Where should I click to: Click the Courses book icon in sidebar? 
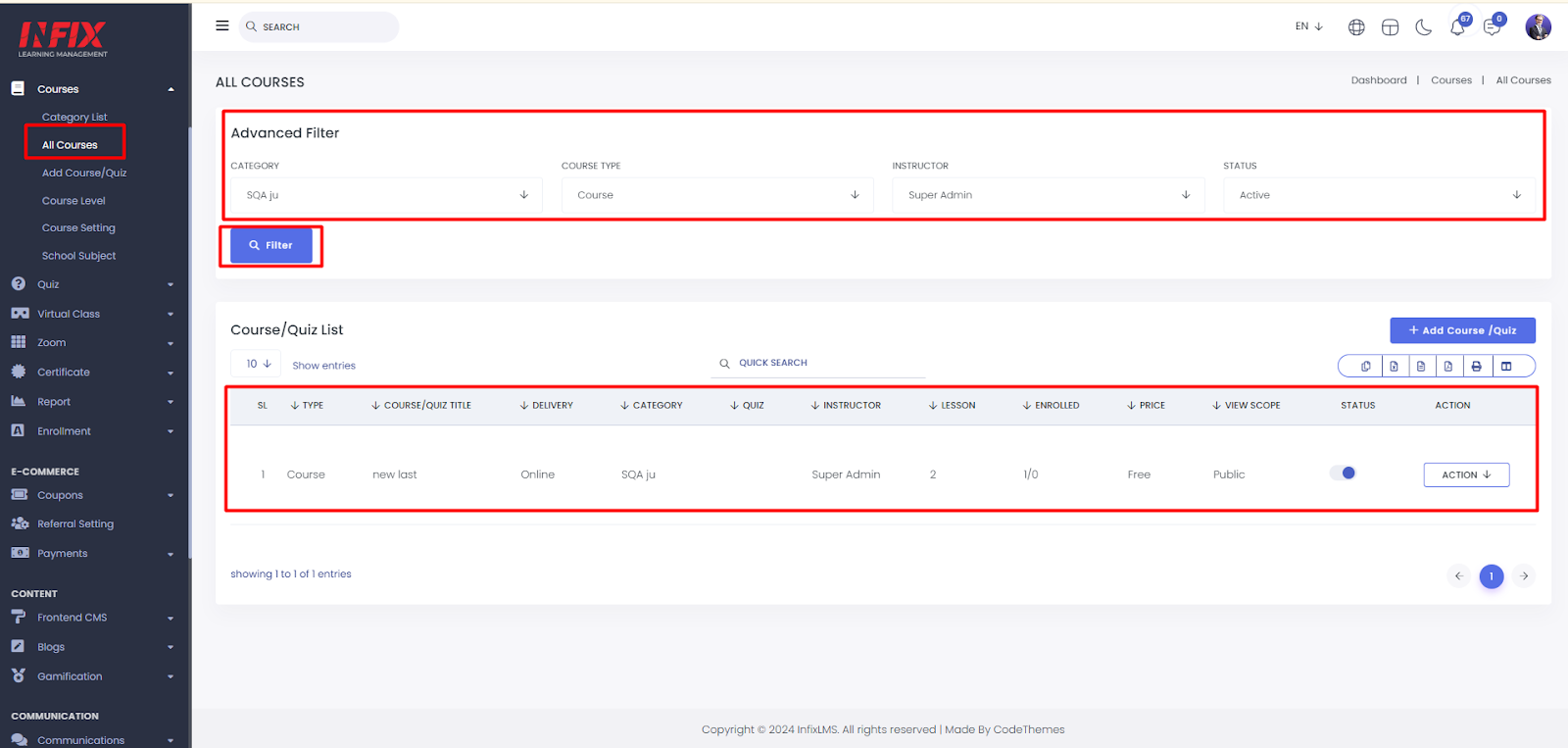click(x=18, y=88)
